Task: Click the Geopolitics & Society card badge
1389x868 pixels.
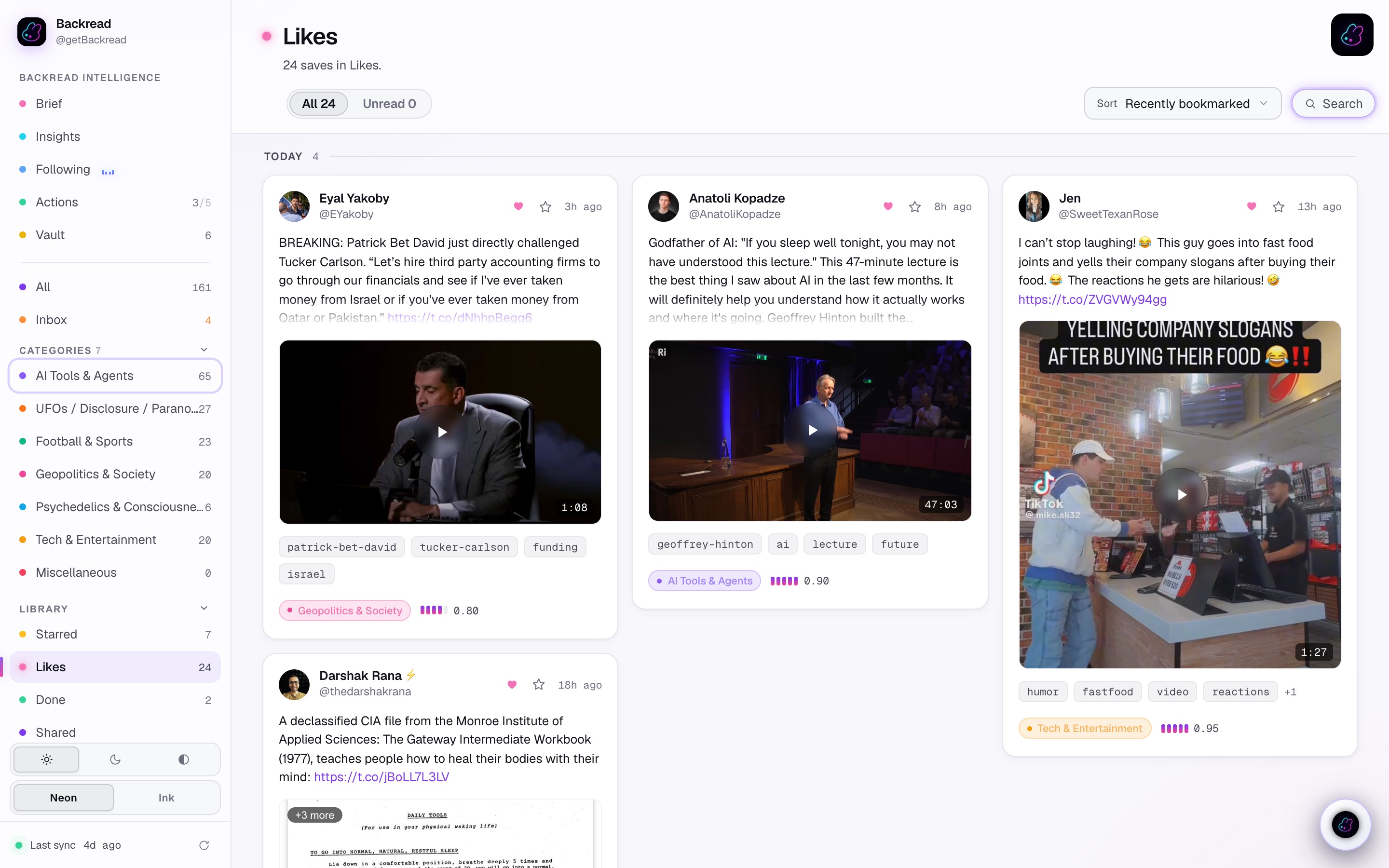Action: (x=345, y=610)
